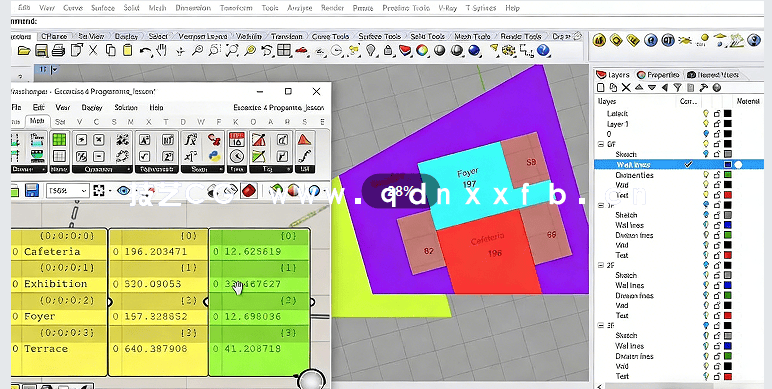This screenshot has width=772, height=389.
Task: Toggle visibility bulb of the Latecit layer
Action: (706, 114)
